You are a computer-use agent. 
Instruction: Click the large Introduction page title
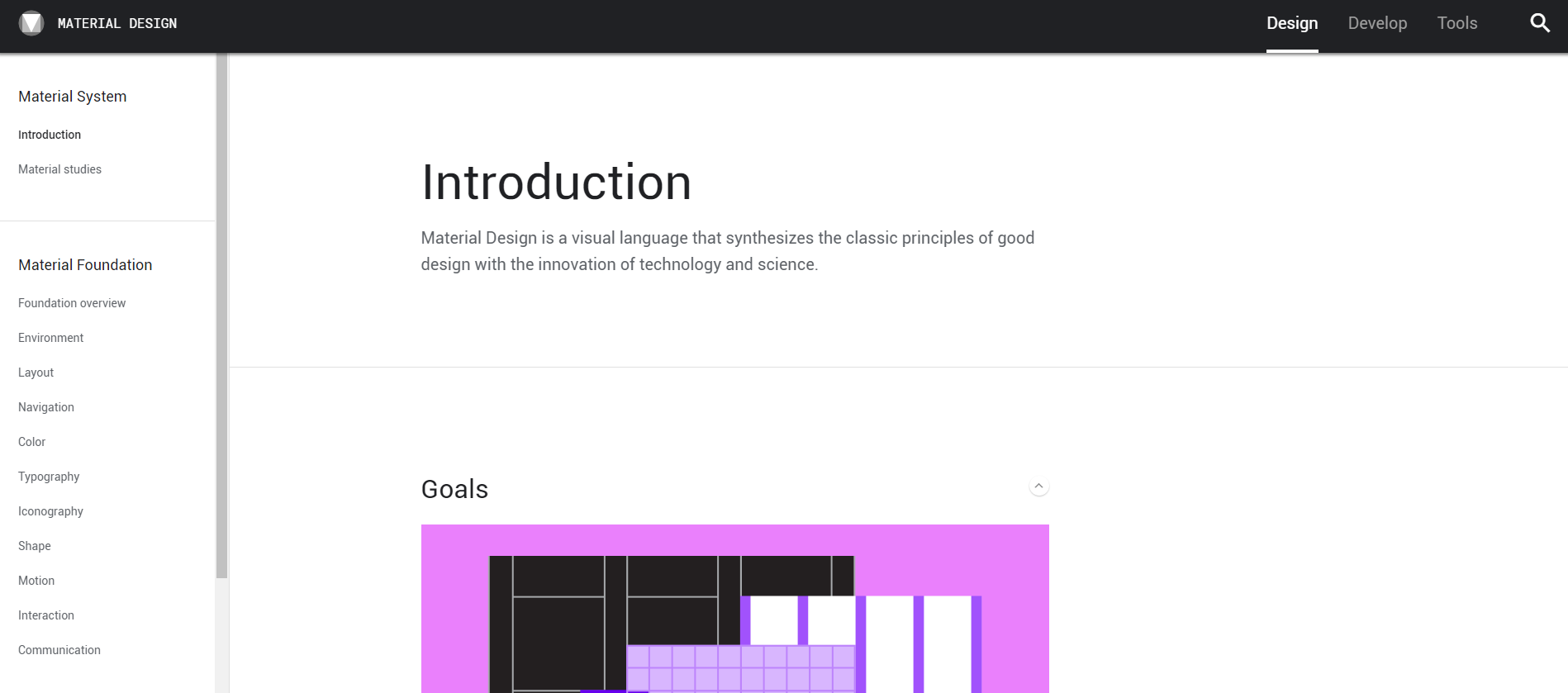[x=557, y=182]
